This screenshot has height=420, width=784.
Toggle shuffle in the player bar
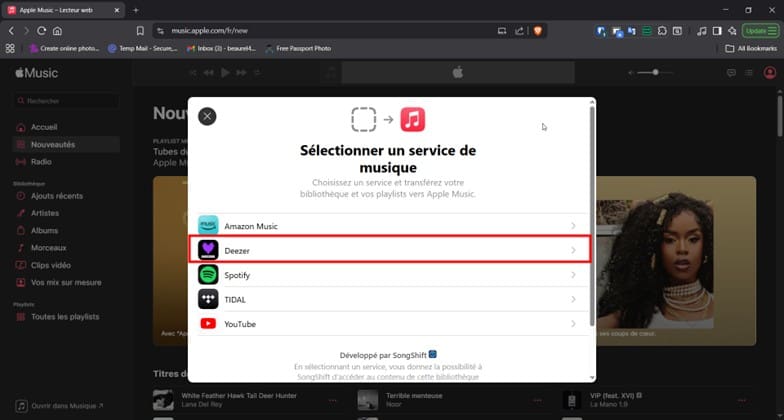tap(193, 73)
